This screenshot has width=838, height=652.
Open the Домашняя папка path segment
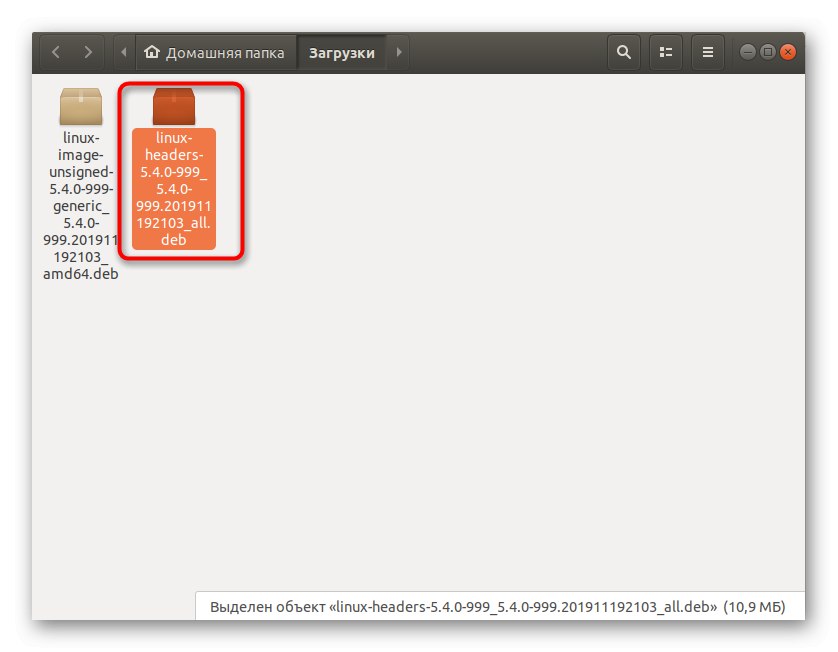215,52
